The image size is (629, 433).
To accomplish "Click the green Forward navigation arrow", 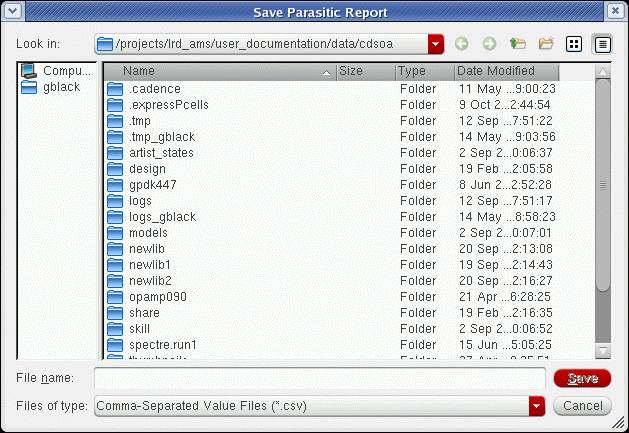I will tap(489, 44).
